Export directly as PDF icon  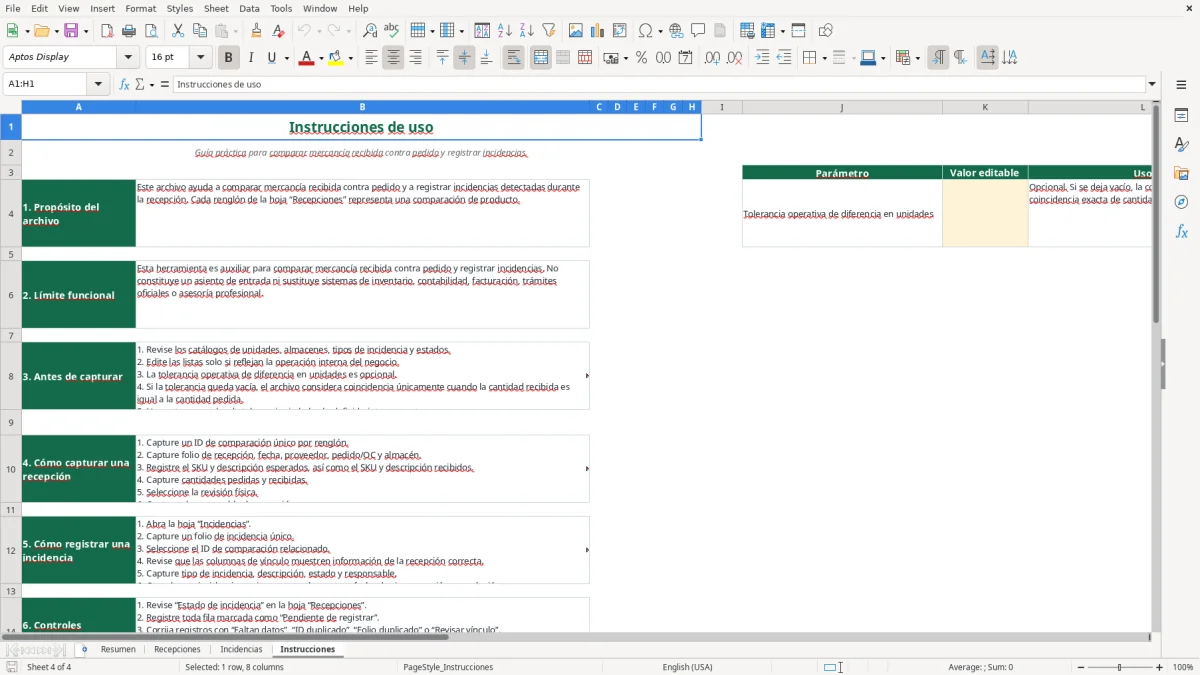click(107, 31)
